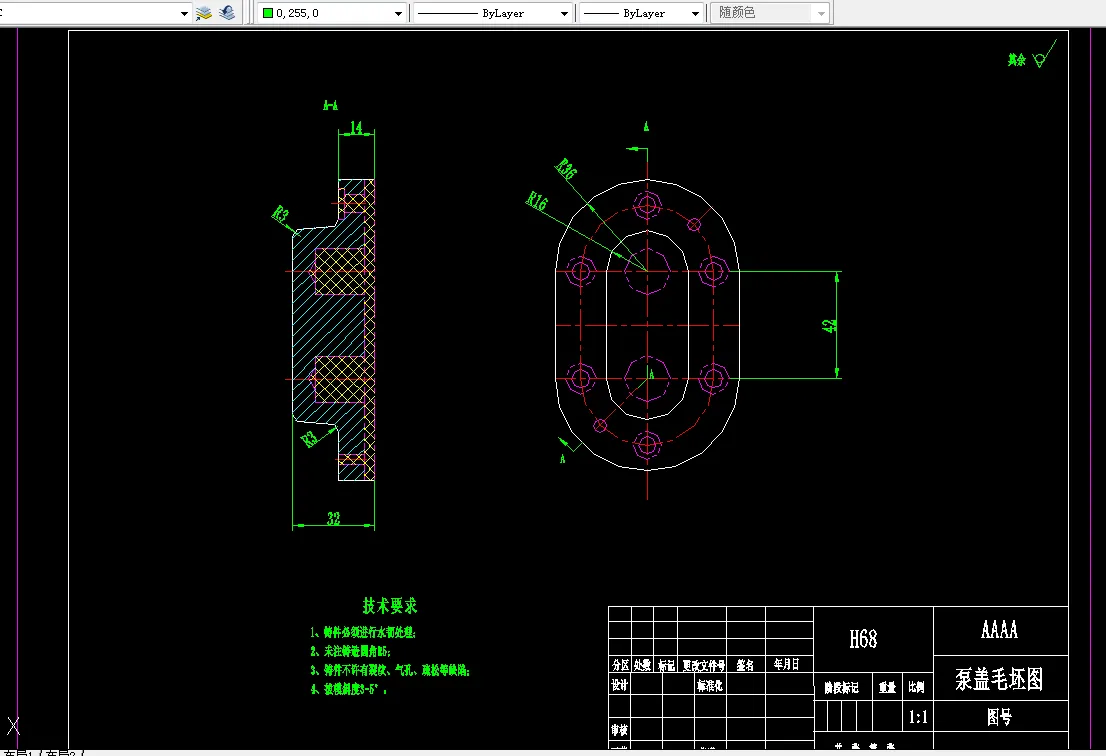
Task: Select the 签名 header cell
Action: [x=746, y=665]
